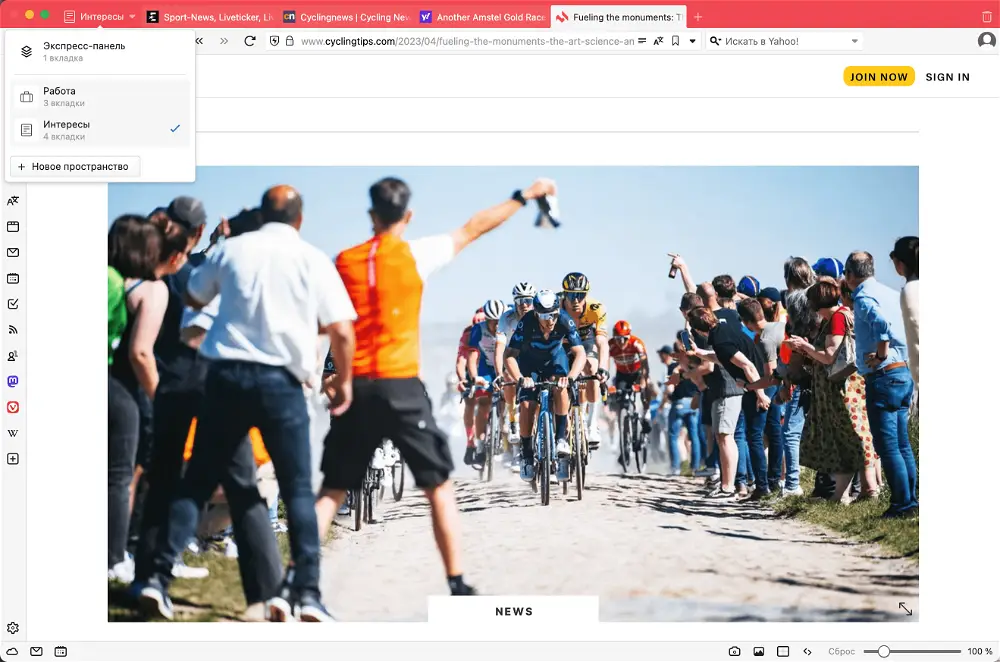Click the fast forward double-arrow button
This screenshot has height=662, width=1000.
pos(224,41)
